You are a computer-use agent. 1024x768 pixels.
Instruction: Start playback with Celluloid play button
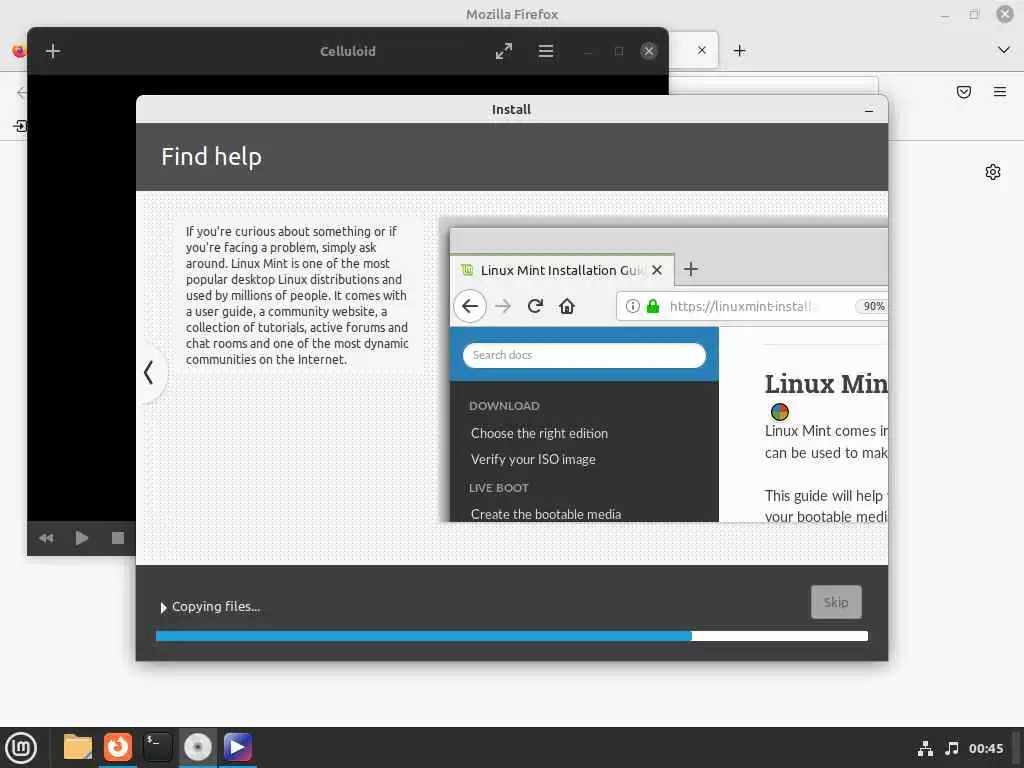(82, 538)
